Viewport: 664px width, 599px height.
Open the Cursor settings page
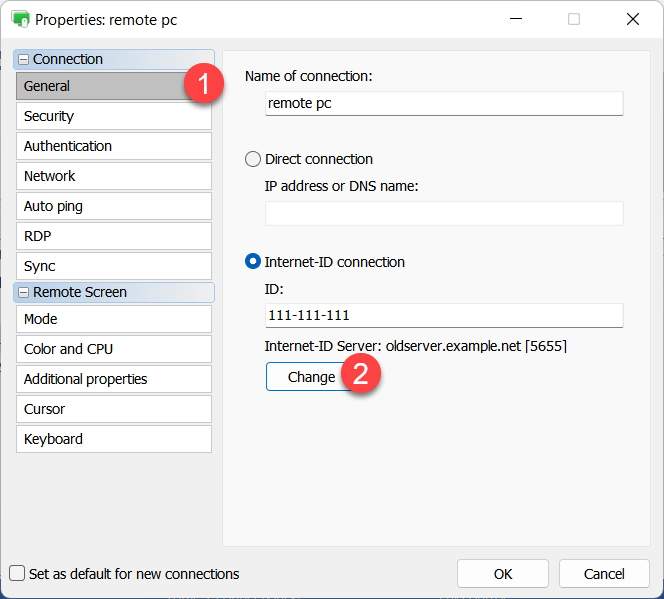click(x=113, y=409)
